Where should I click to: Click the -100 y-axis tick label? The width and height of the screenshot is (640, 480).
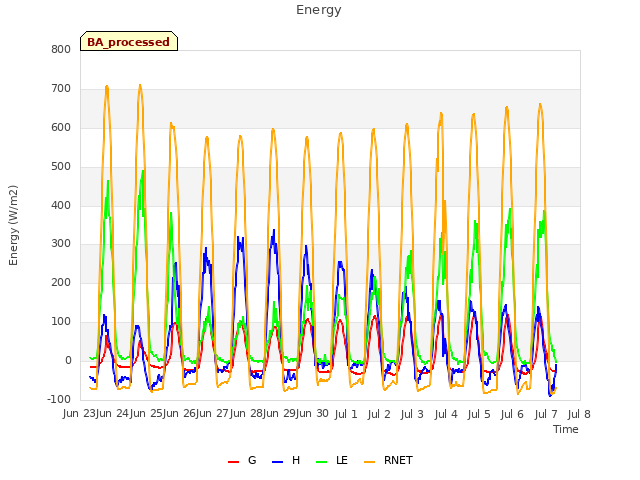[59, 399]
